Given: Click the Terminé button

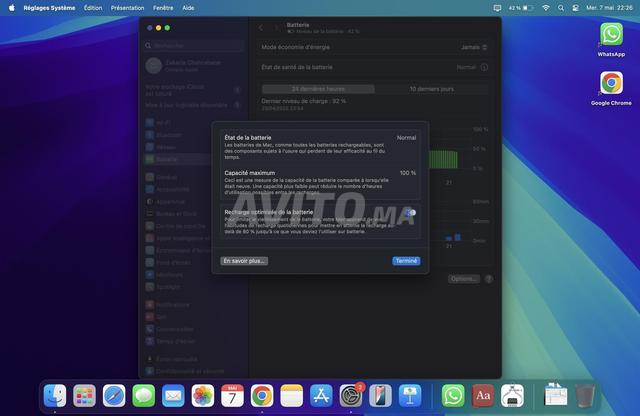Looking at the screenshot, I should click(406, 261).
